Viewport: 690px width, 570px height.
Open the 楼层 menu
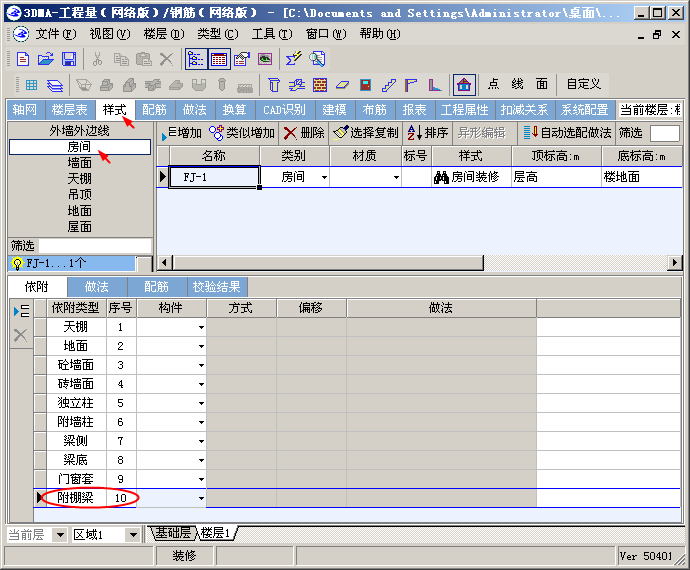click(x=164, y=34)
